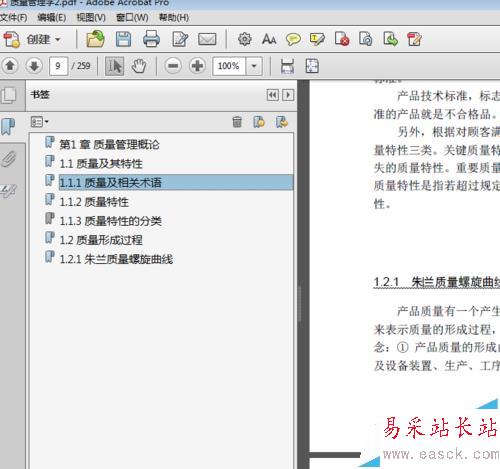Click the Create PDF icon
This screenshot has width=500, height=469.
point(12,39)
